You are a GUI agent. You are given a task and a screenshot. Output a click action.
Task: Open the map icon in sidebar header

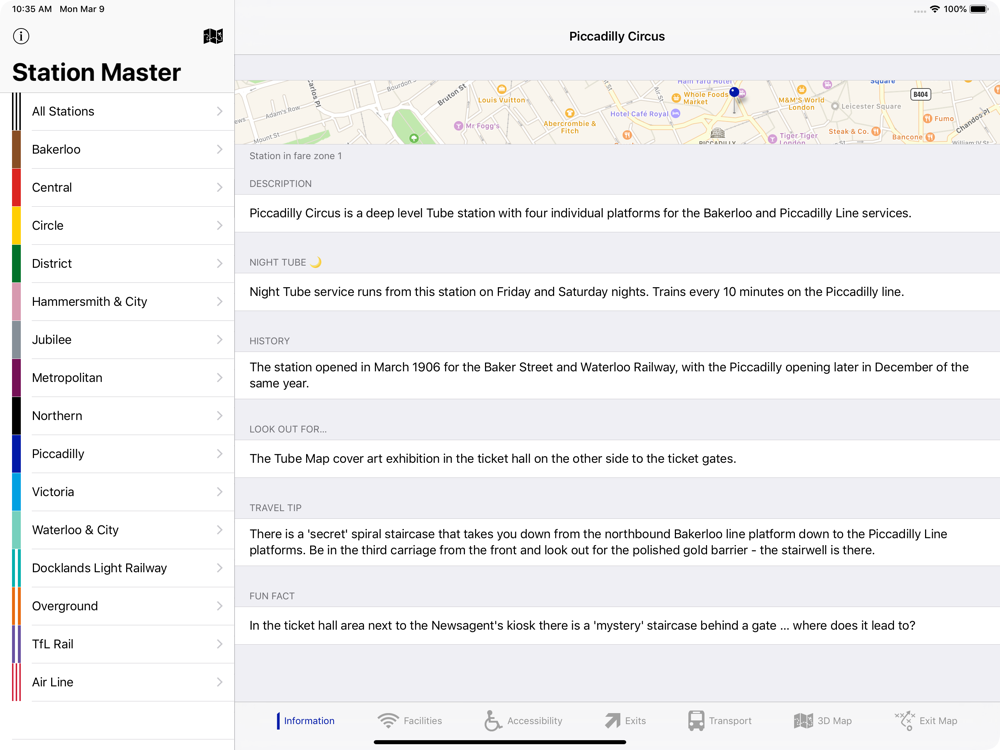point(213,36)
